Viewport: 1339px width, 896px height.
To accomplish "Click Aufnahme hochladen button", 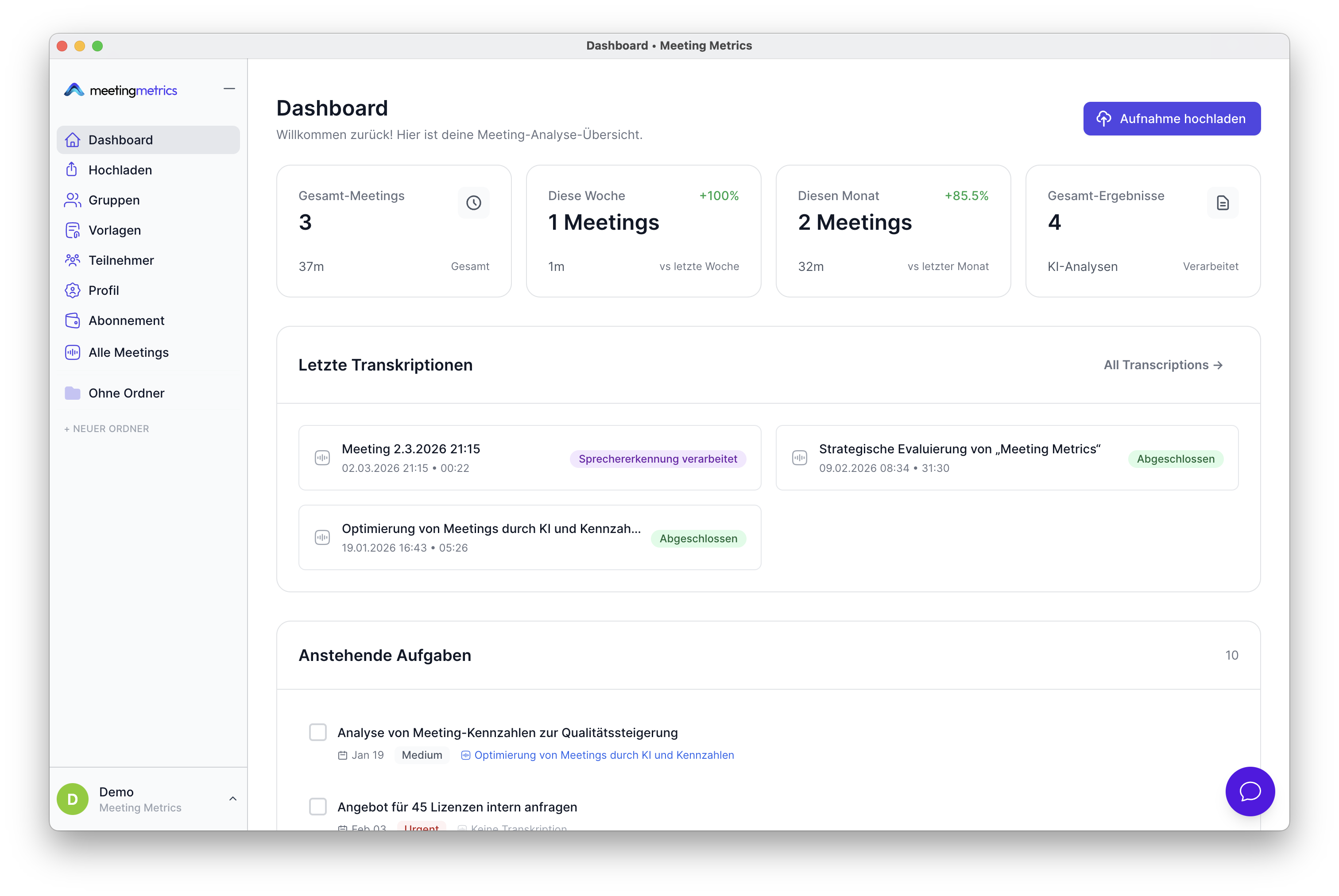I will 1171,119.
